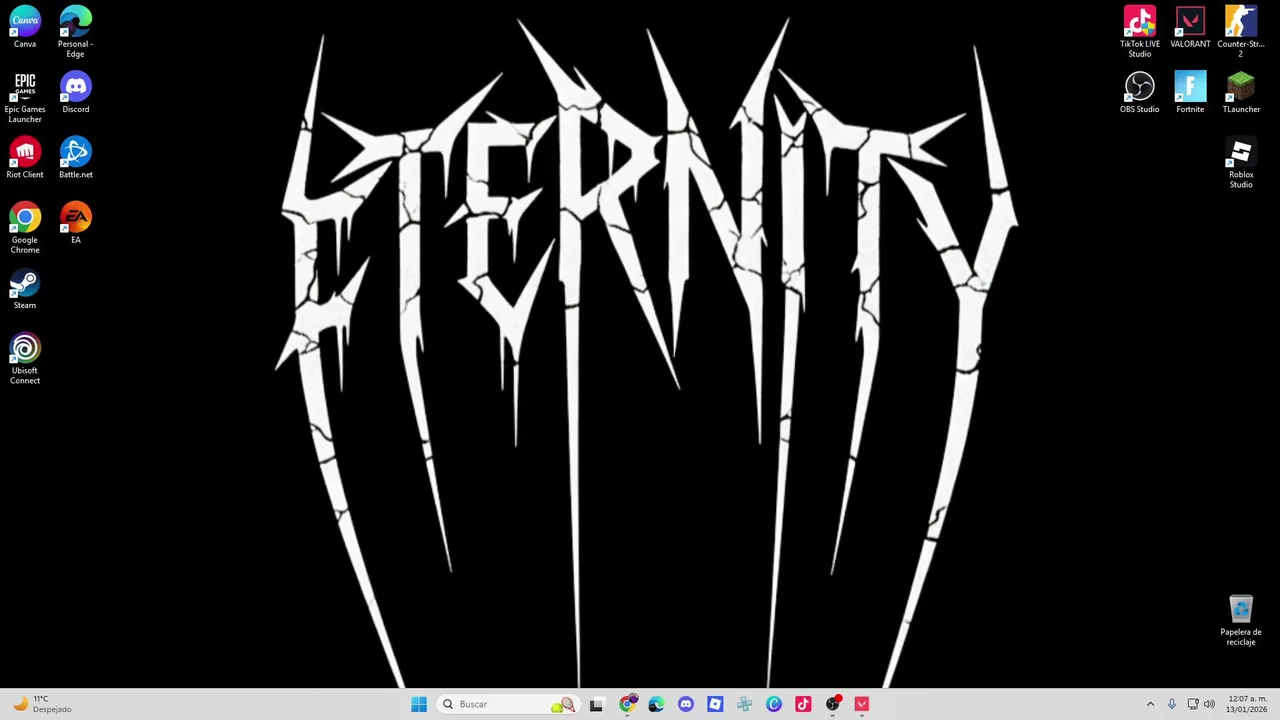Image resolution: width=1280 pixels, height=720 pixels.
Task: Open the Canva desktop shortcut
Action: pyautogui.click(x=25, y=28)
